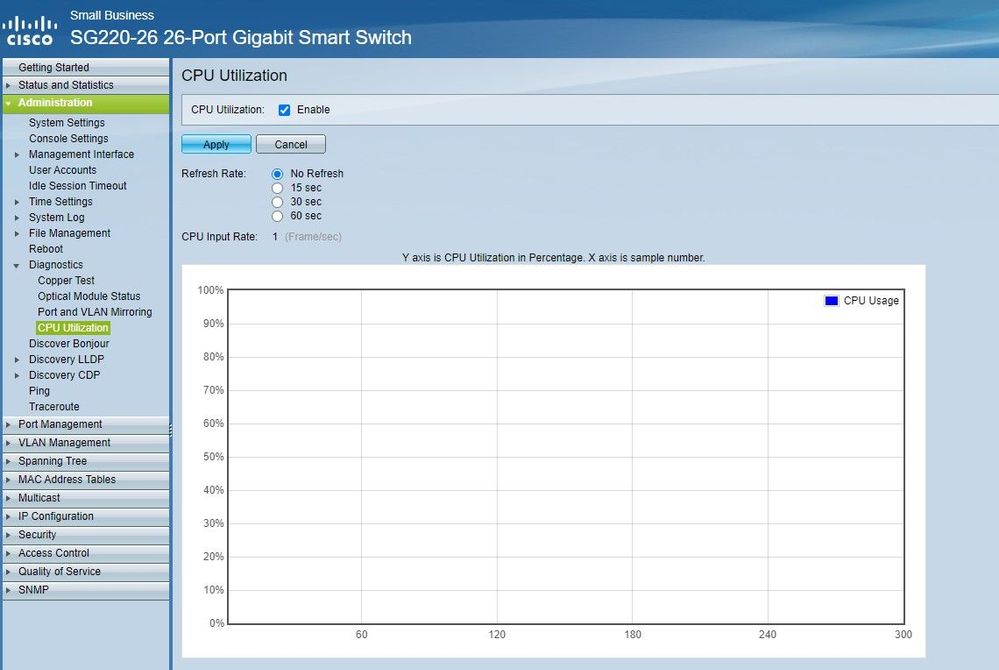The image size is (999, 670).
Task: Open the Multicast menu
Action: (86, 498)
